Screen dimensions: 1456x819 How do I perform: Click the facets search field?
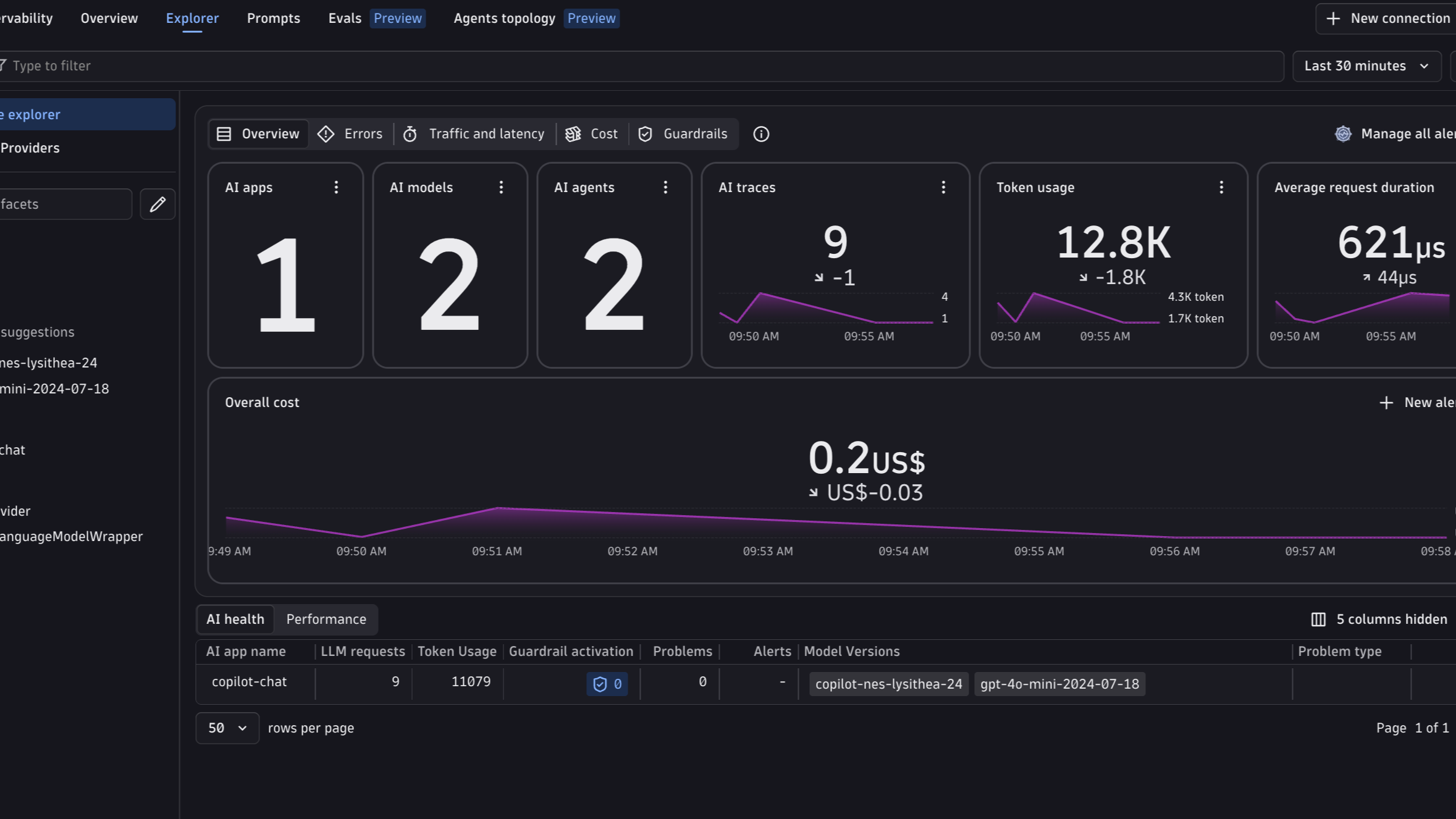[x=65, y=204]
